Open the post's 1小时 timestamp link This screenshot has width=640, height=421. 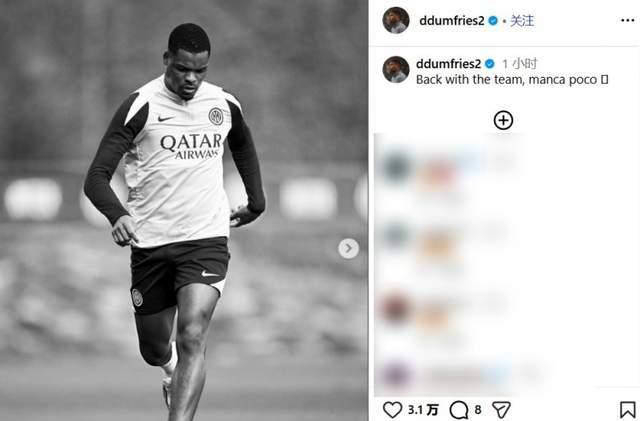coord(520,64)
